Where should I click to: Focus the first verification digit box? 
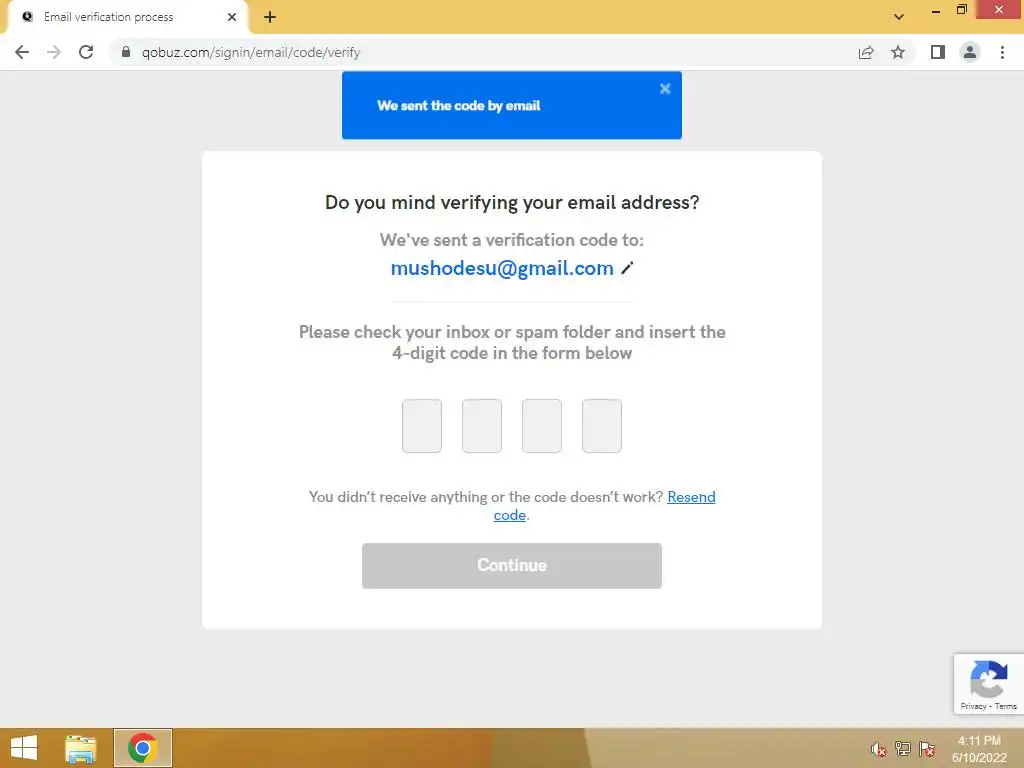pos(422,426)
